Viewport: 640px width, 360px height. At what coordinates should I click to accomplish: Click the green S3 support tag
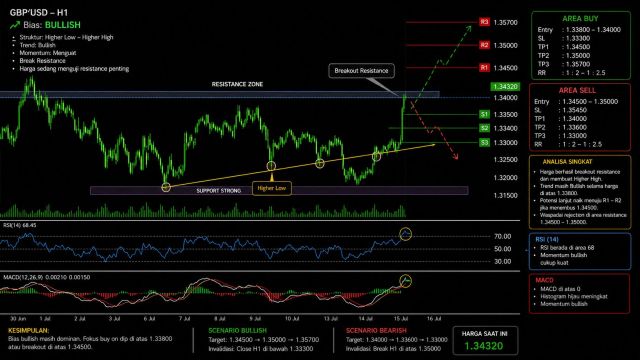[x=484, y=142]
